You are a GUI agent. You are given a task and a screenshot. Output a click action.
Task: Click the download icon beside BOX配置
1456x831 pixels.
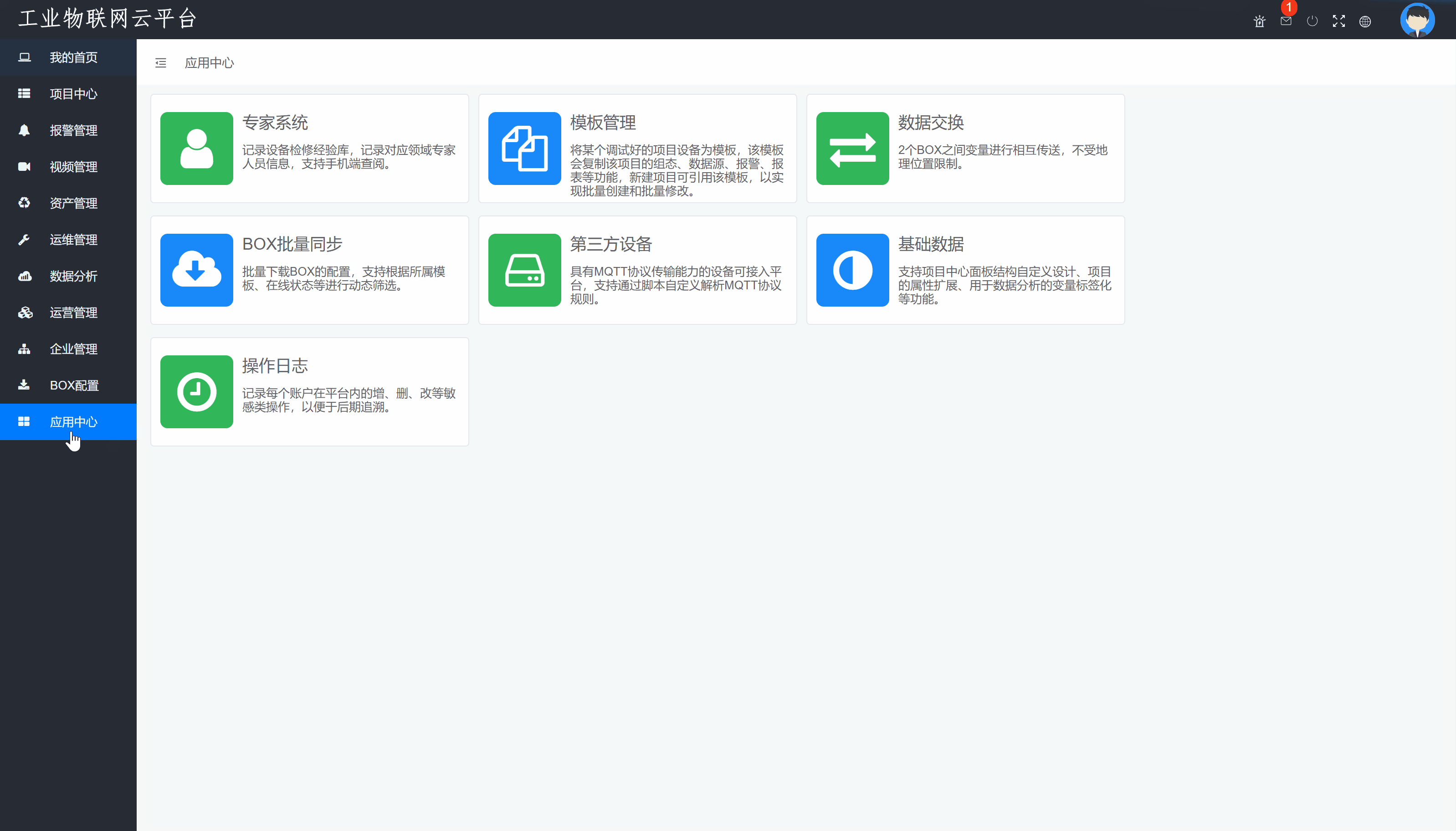click(24, 385)
